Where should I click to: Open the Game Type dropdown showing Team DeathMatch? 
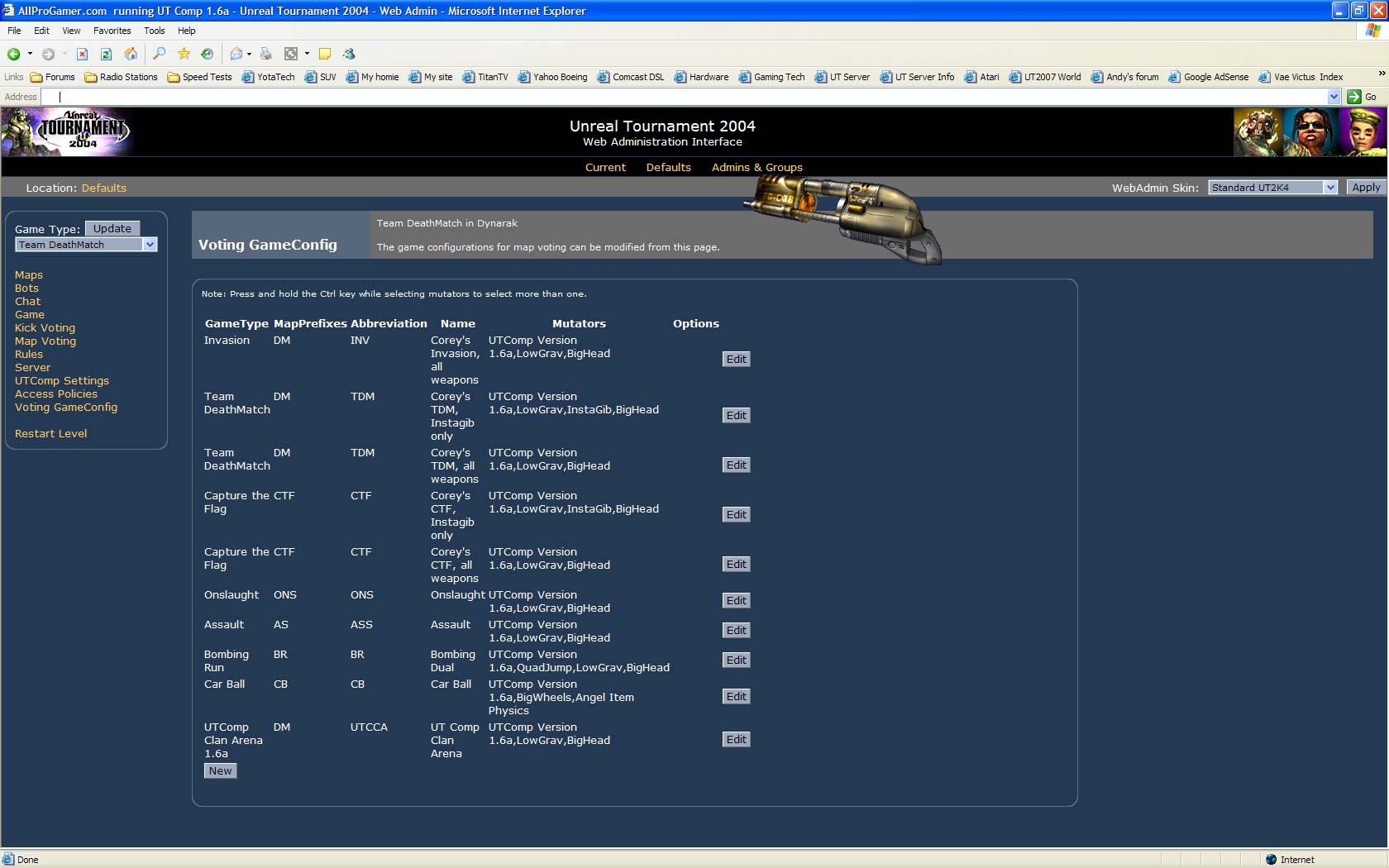(86, 245)
